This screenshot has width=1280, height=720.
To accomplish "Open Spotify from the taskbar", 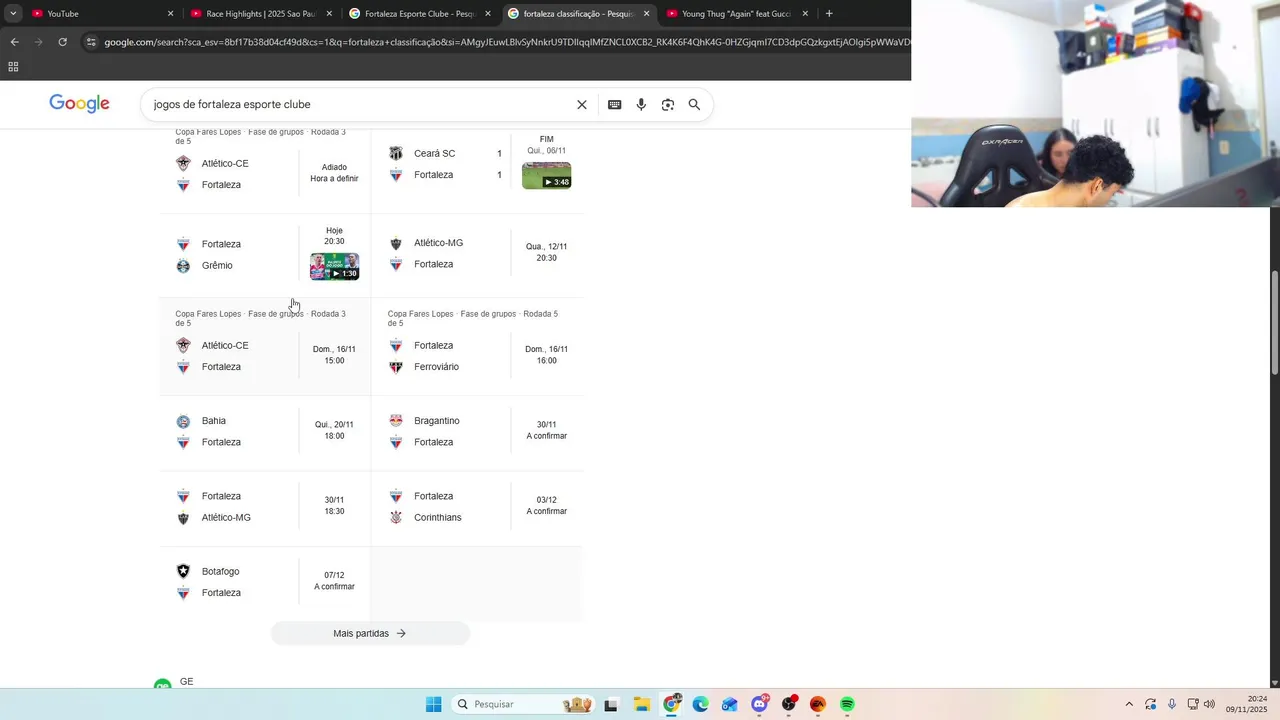I will (x=847, y=705).
